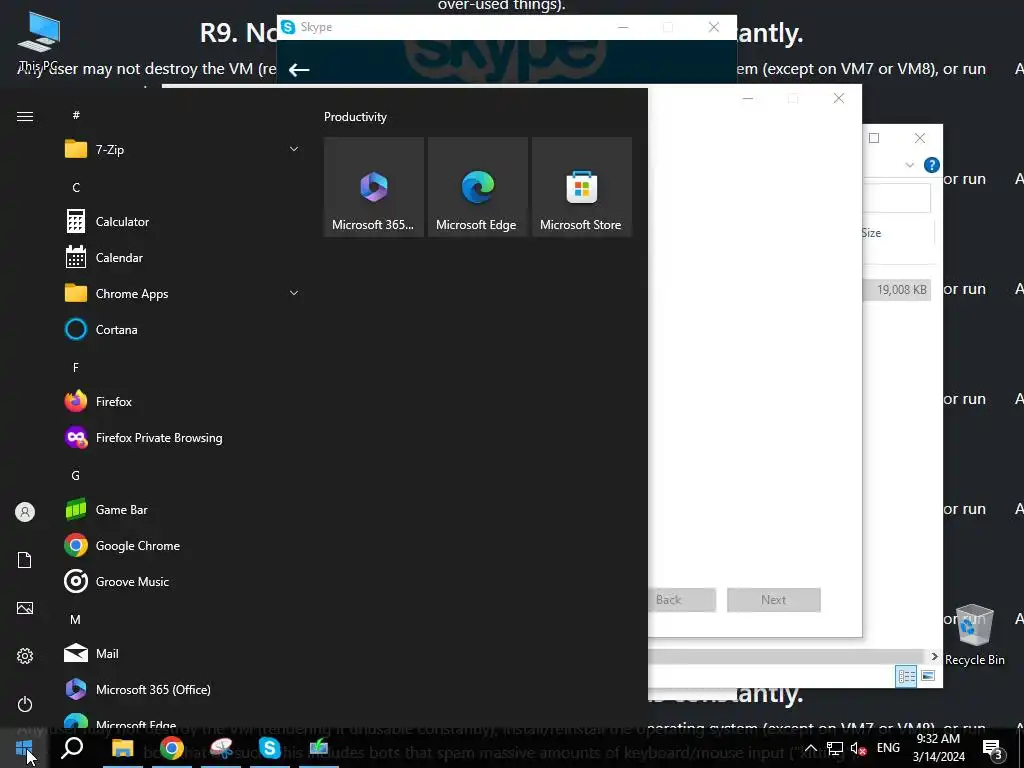This screenshot has width=1024, height=768.
Task: Click the Productivity group title
Action: click(x=355, y=117)
